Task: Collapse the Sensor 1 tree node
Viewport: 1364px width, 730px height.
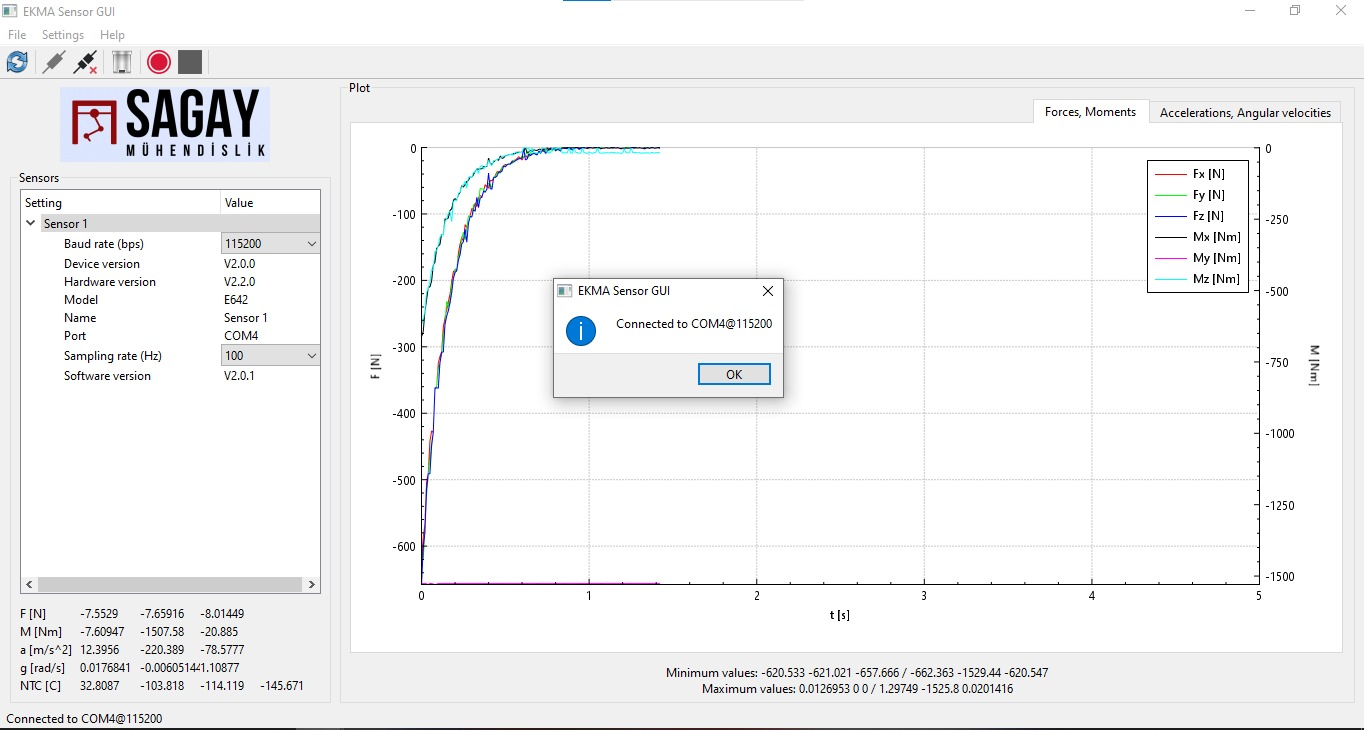Action: pos(31,224)
